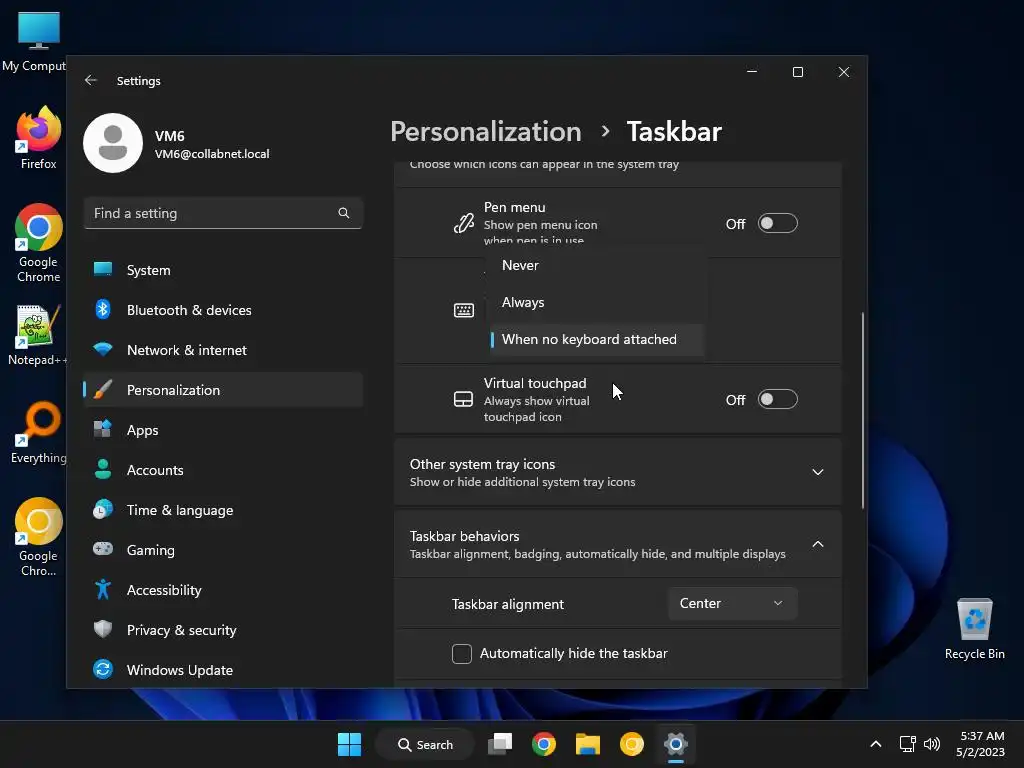Open My Computer desktop icon
The height and width of the screenshot is (768, 1024).
click(x=36, y=42)
